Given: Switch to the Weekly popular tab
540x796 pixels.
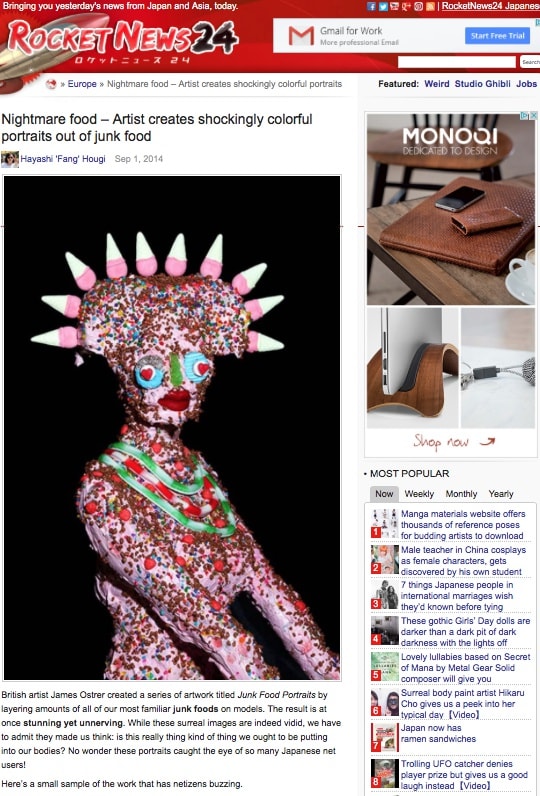Looking at the screenshot, I should pos(419,494).
